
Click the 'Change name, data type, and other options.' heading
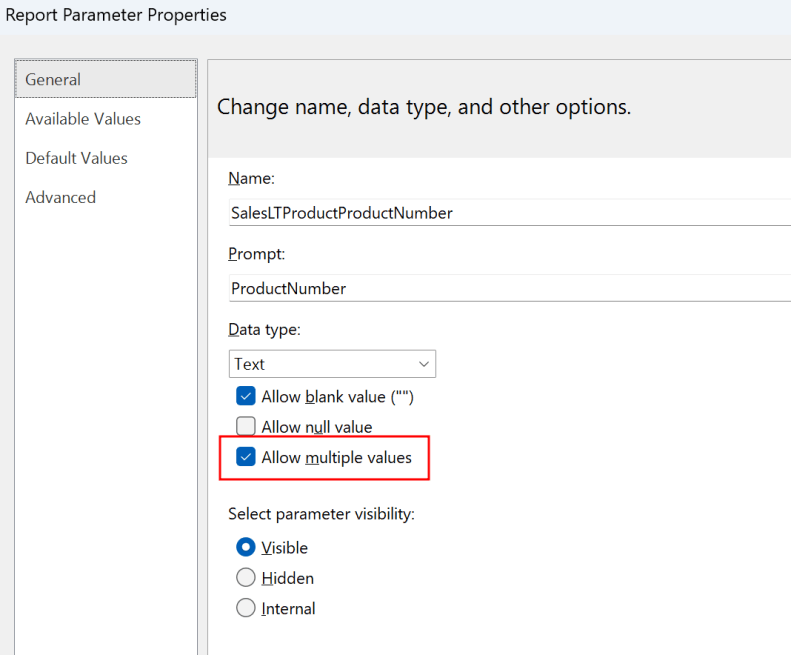click(x=424, y=107)
